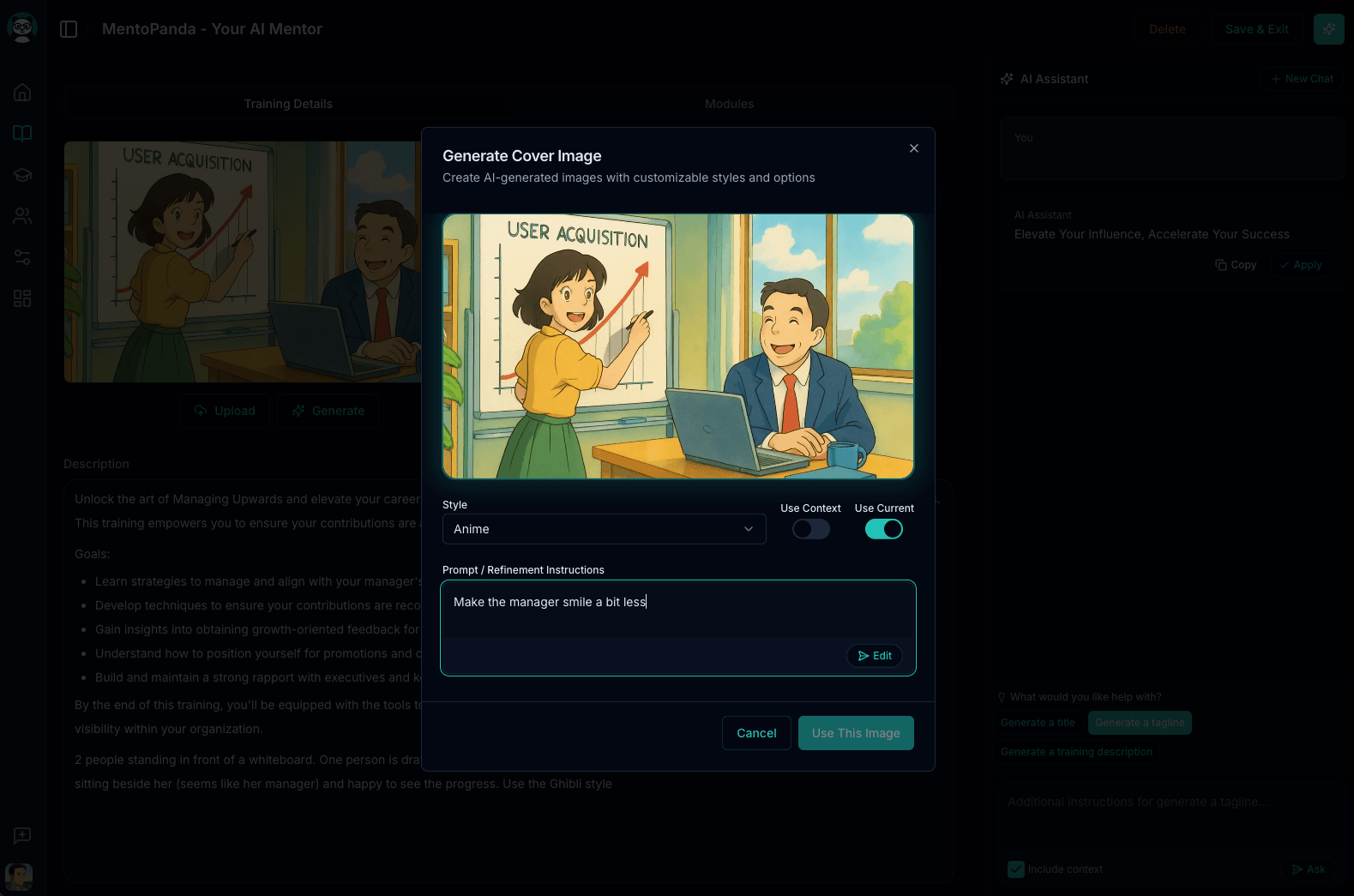Open the book icon in the sidebar
This screenshot has width=1354, height=896.
(x=22, y=133)
